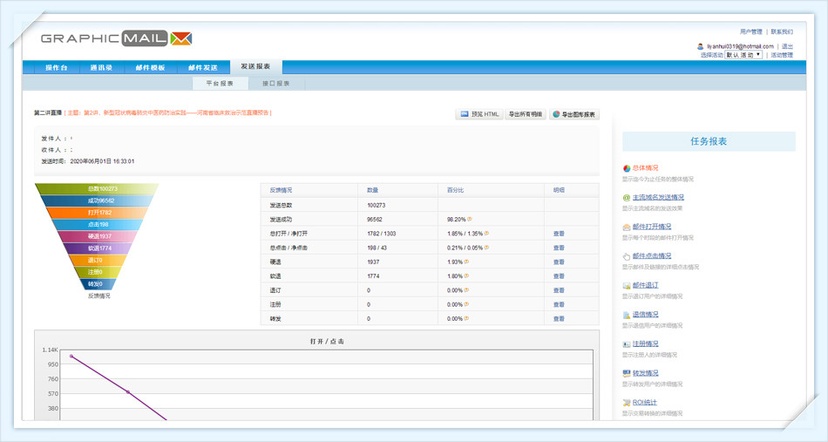The height and width of the screenshot is (442, 828).
Task: Click the orange 打开1782 funnel segment
Action: tap(98, 212)
